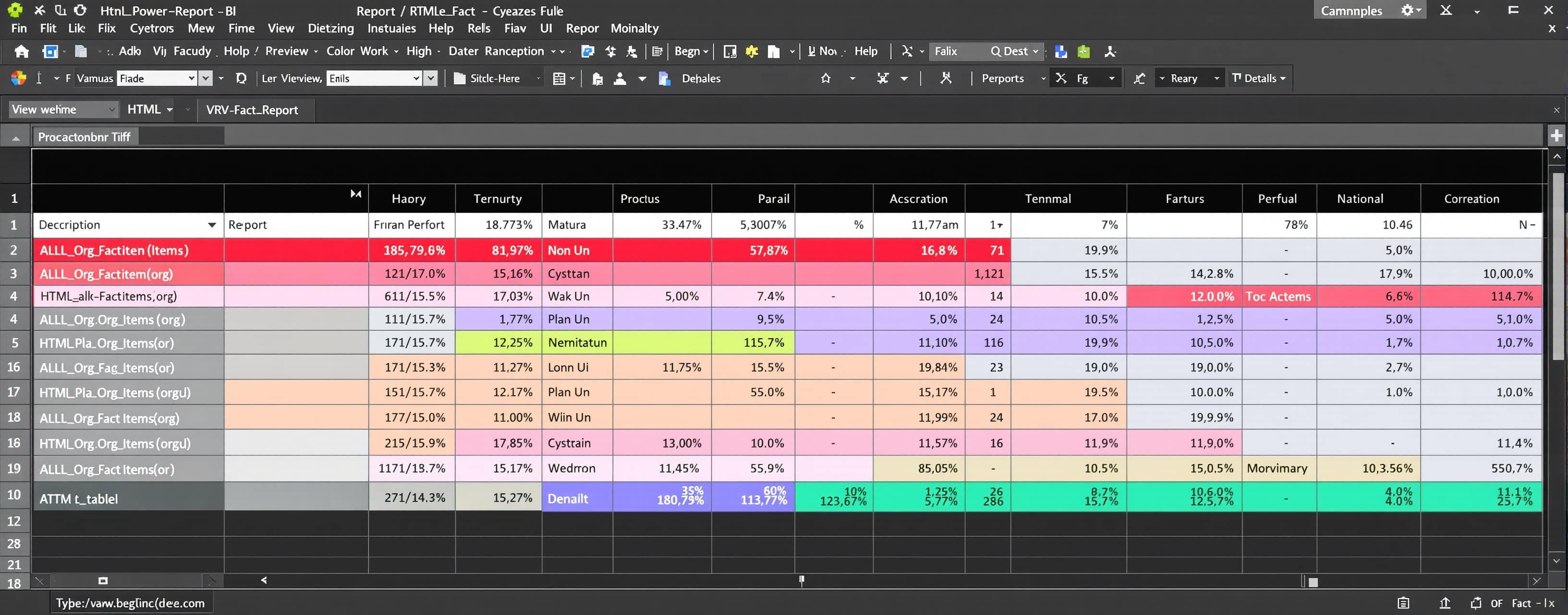Select the pencil edit icon before Reary
Viewport: 1568px width, 615px height.
coord(1139,78)
